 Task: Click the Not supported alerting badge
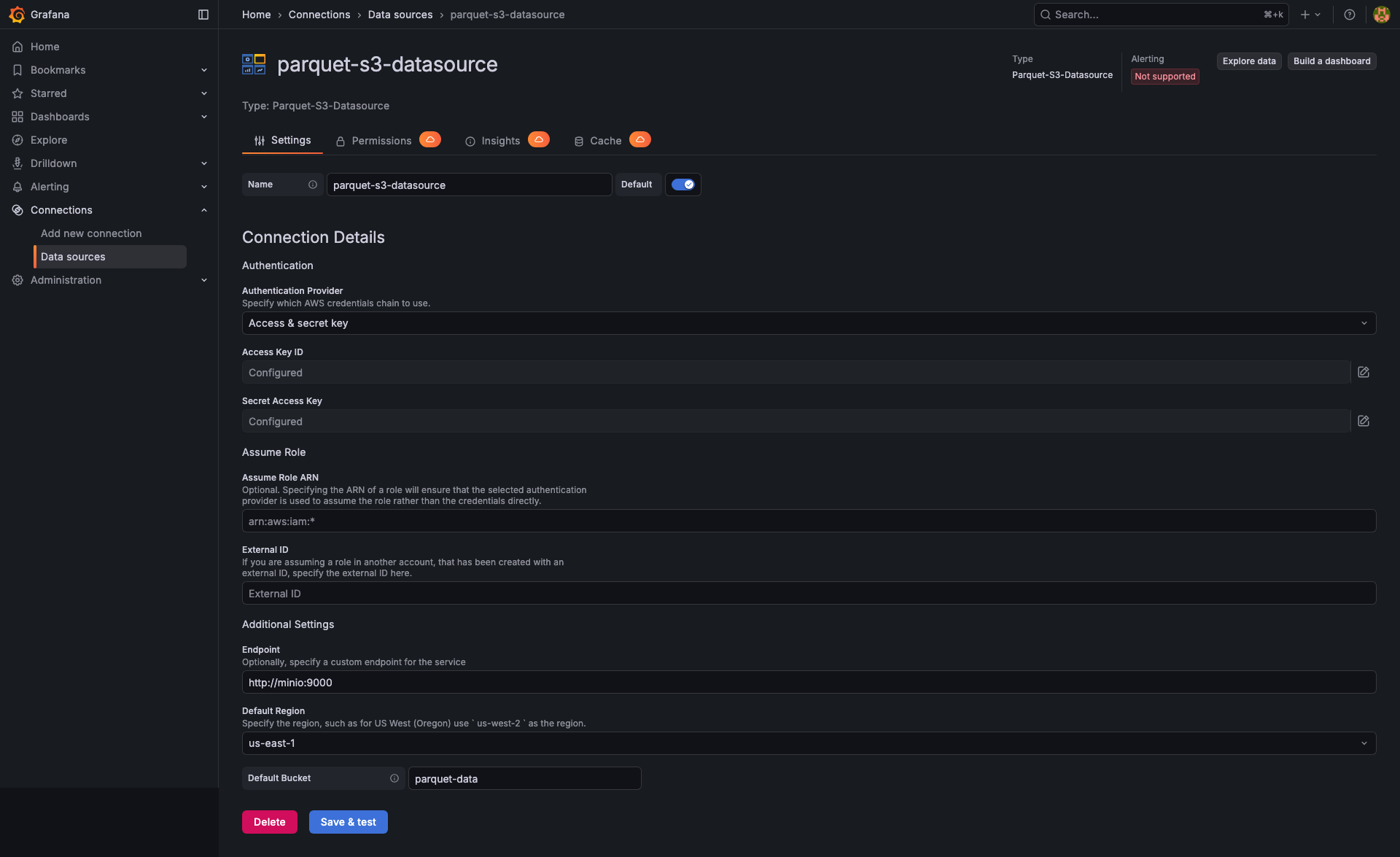(1165, 77)
